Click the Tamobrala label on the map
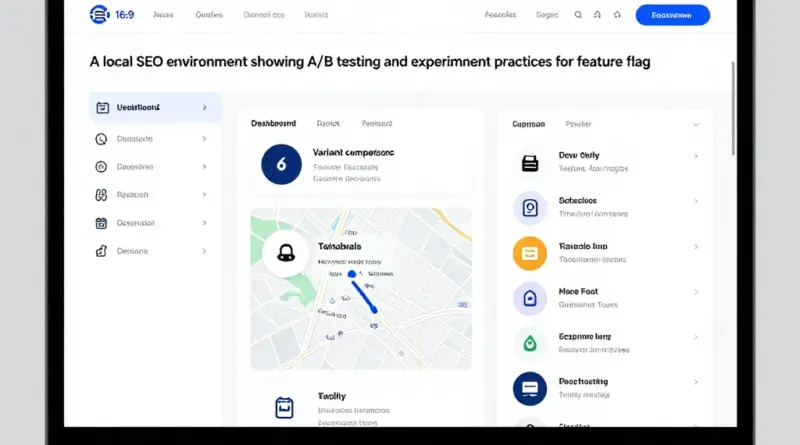 tap(339, 246)
